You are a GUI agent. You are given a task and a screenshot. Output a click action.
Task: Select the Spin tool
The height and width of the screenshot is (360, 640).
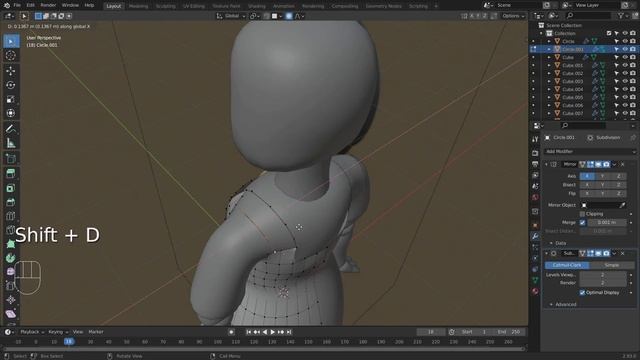click(x=11, y=258)
